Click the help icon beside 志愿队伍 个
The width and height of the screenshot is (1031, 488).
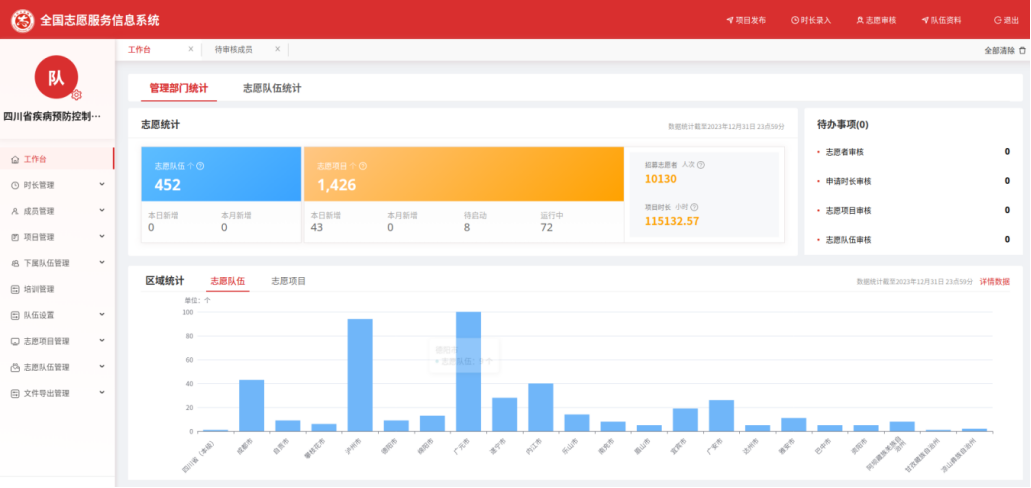[x=201, y=166]
